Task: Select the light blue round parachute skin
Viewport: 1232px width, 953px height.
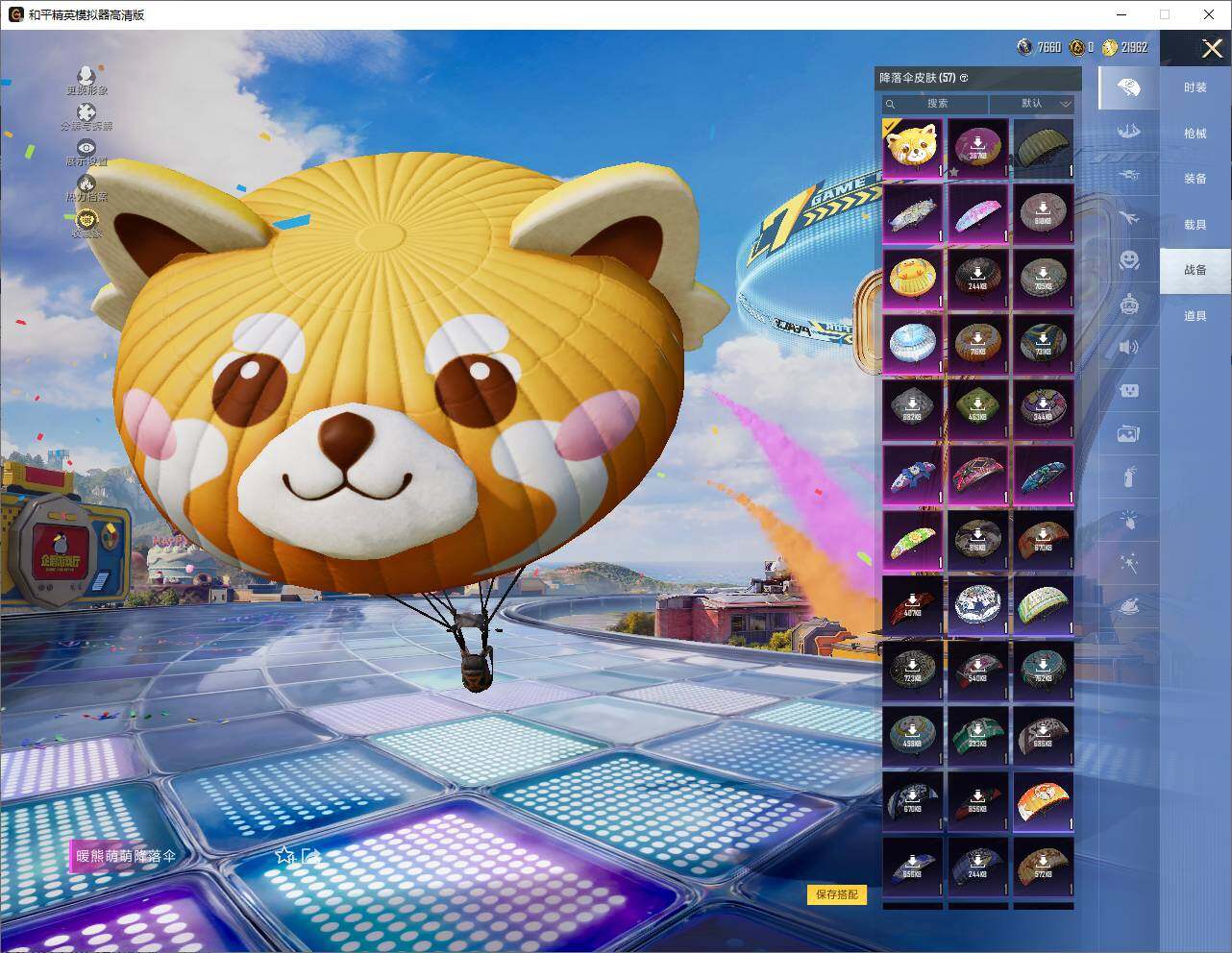Action: click(913, 344)
